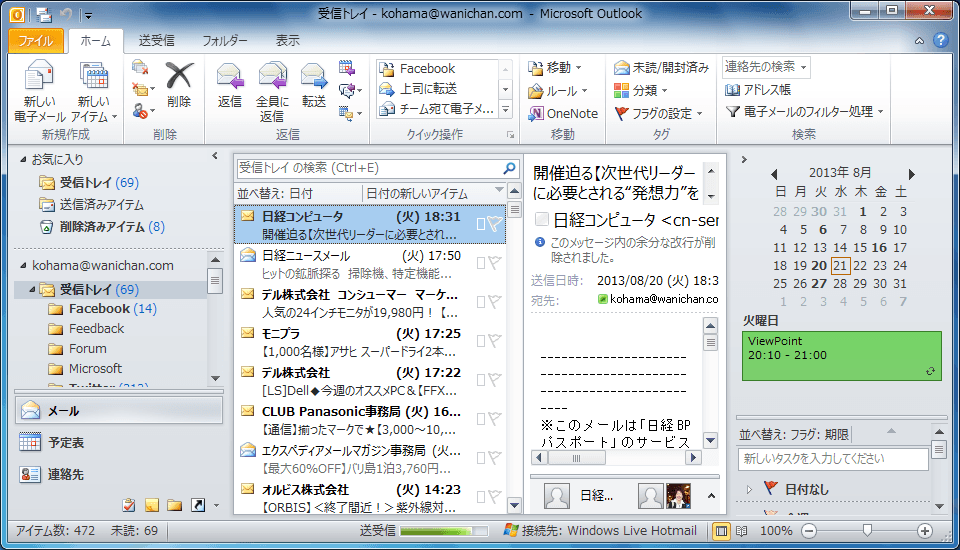The height and width of the screenshot is (550, 960).
Task: Open the Contacts (連絡先) navigation button
Action: coord(119,474)
